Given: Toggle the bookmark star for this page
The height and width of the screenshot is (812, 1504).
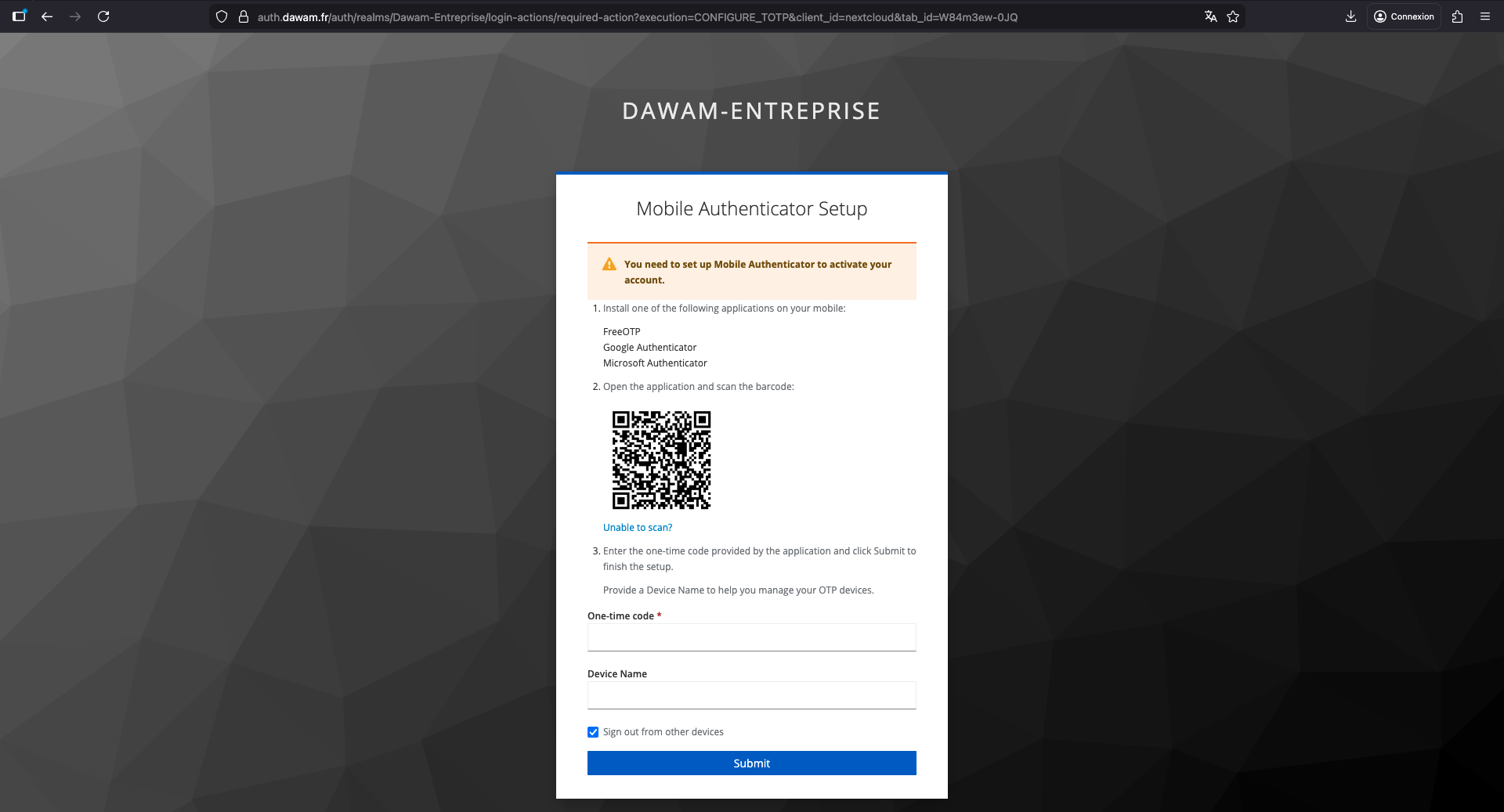Looking at the screenshot, I should (x=1233, y=16).
